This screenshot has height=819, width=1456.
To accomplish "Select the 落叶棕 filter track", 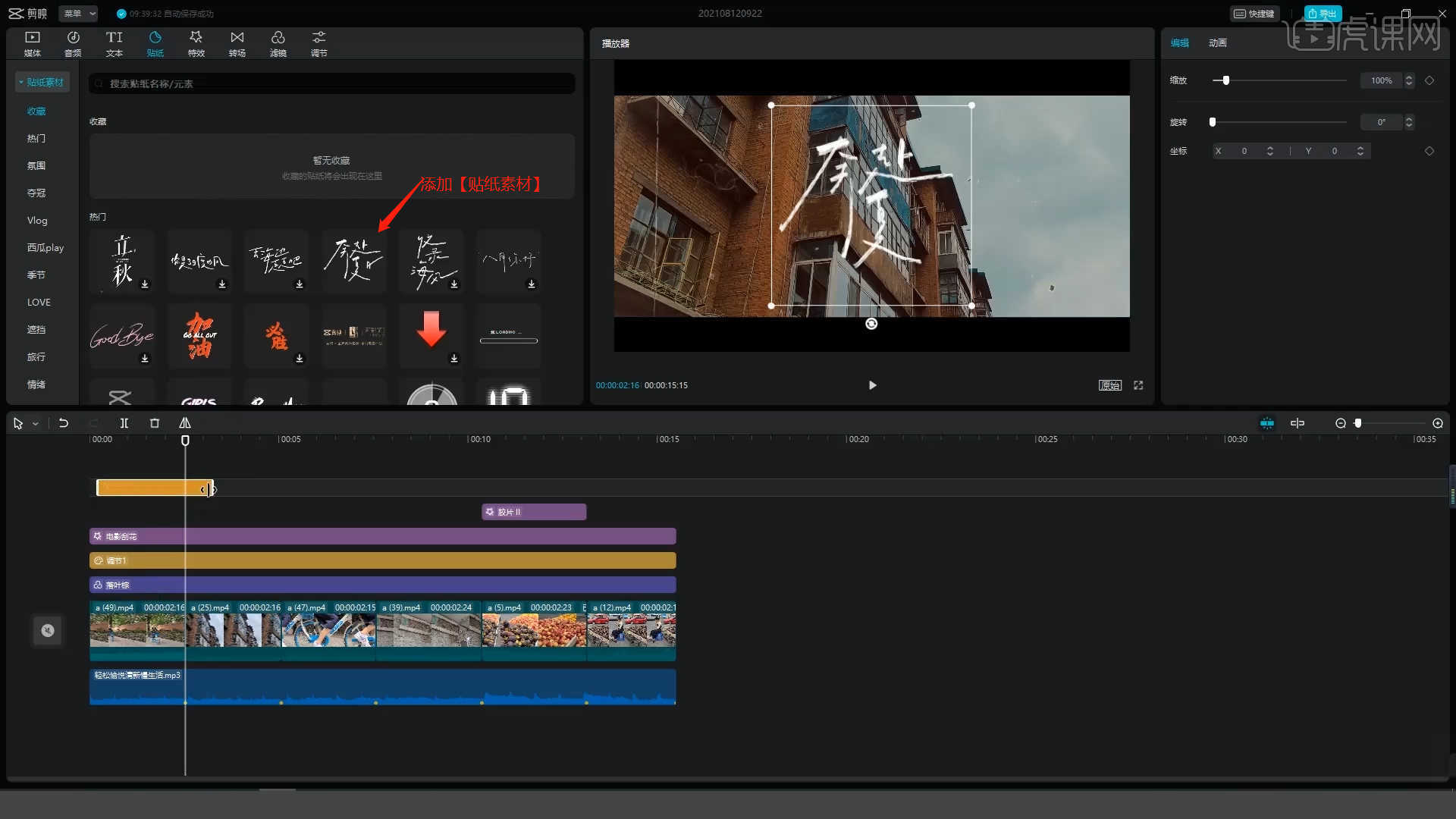I will click(383, 585).
